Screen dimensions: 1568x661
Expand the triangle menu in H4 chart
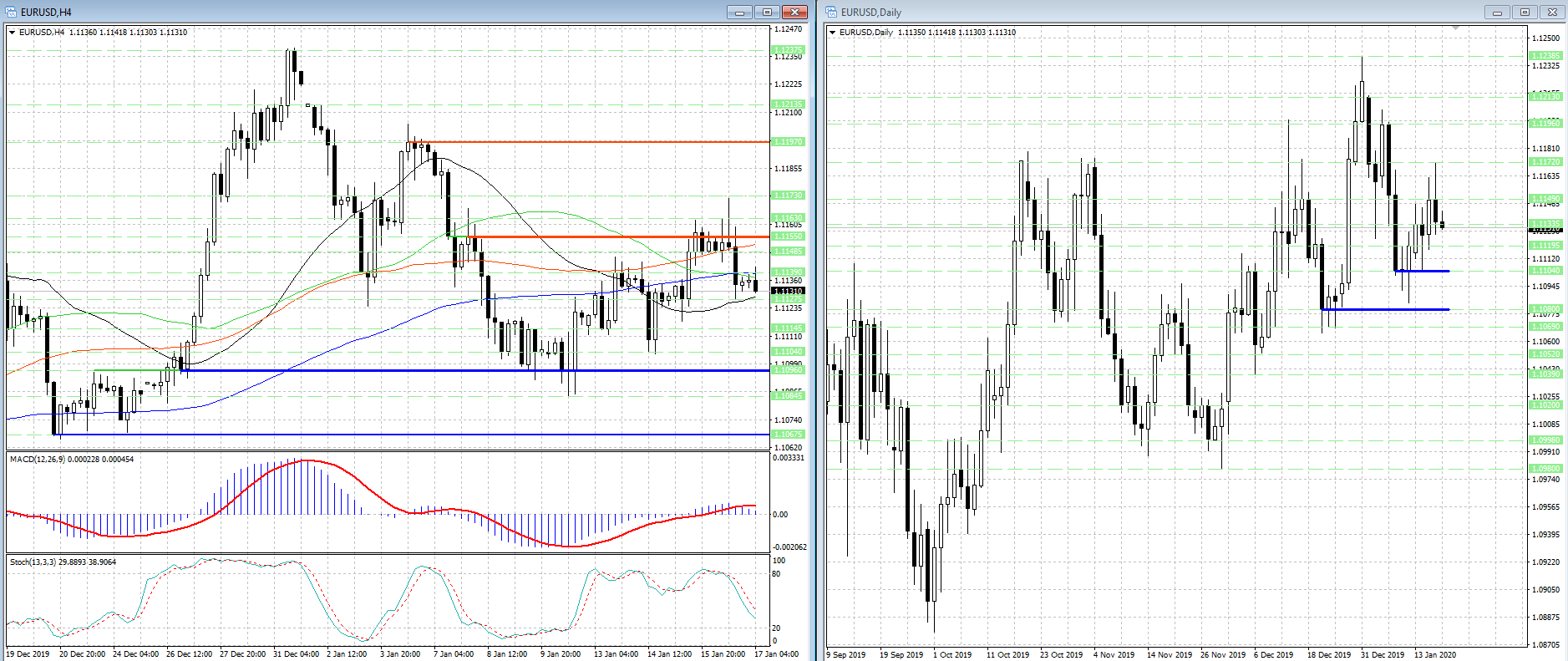coord(13,33)
